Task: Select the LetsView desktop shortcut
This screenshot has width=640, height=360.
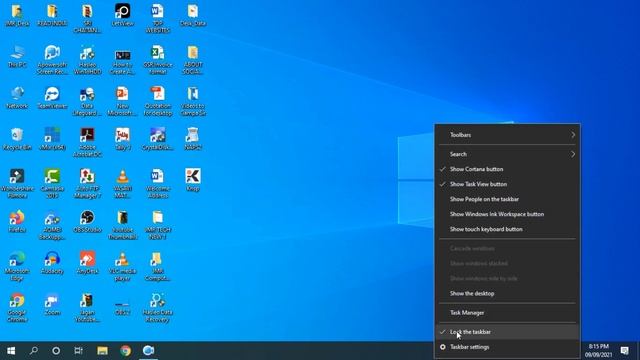Action: pyautogui.click(x=122, y=15)
